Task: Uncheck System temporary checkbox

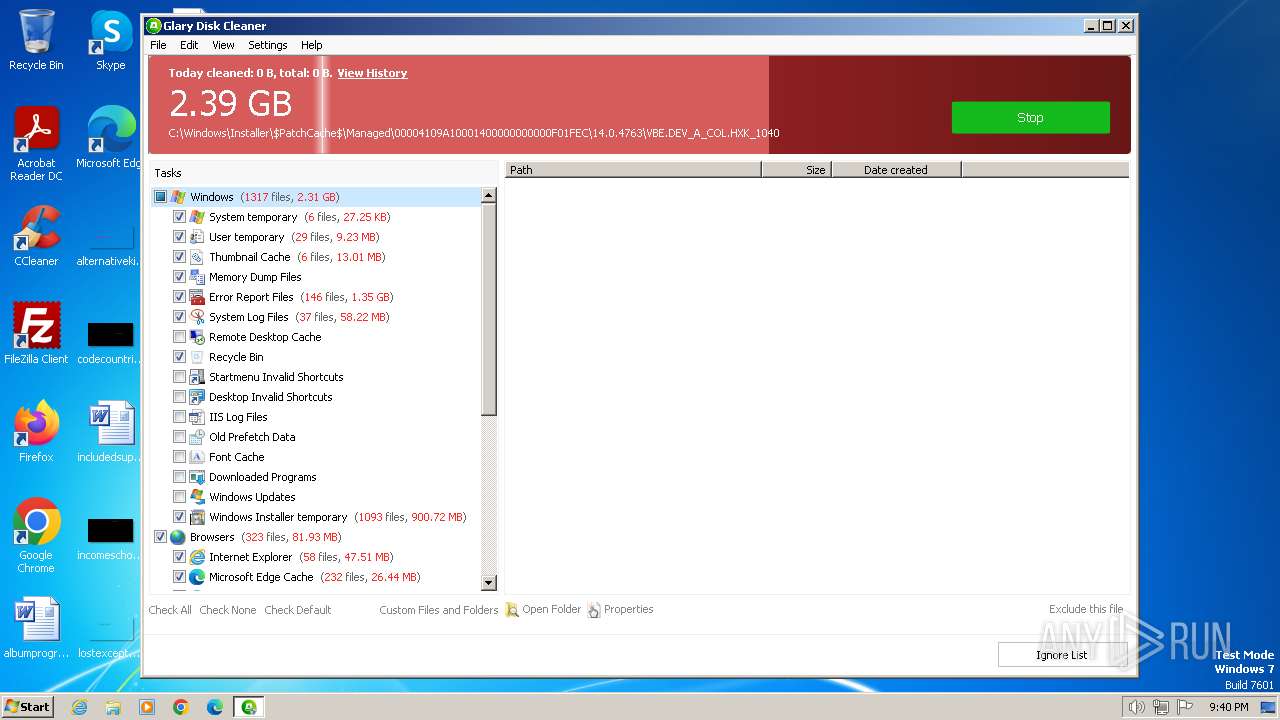Action: pos(179,217)
